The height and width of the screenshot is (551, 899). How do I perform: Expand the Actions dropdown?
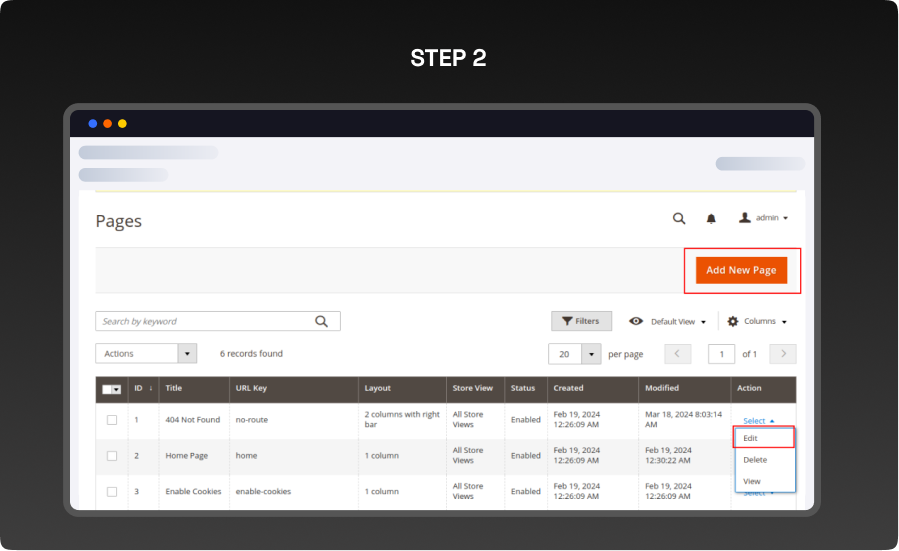click(187, 353)
